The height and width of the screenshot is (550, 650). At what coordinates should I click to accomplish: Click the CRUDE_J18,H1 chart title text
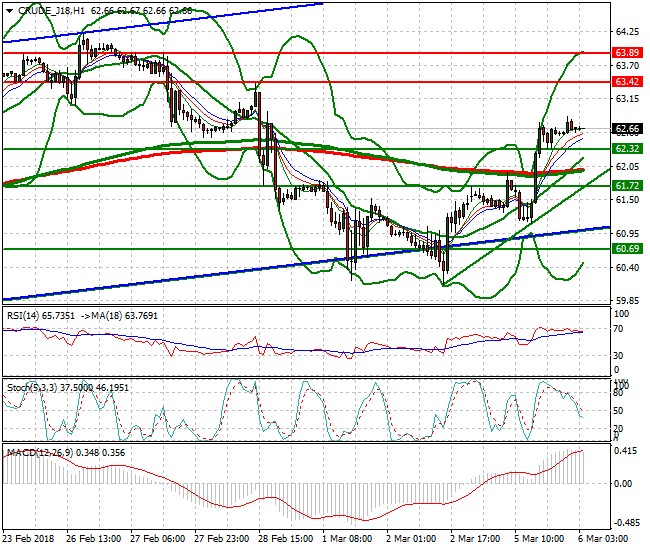coord(51,11)
